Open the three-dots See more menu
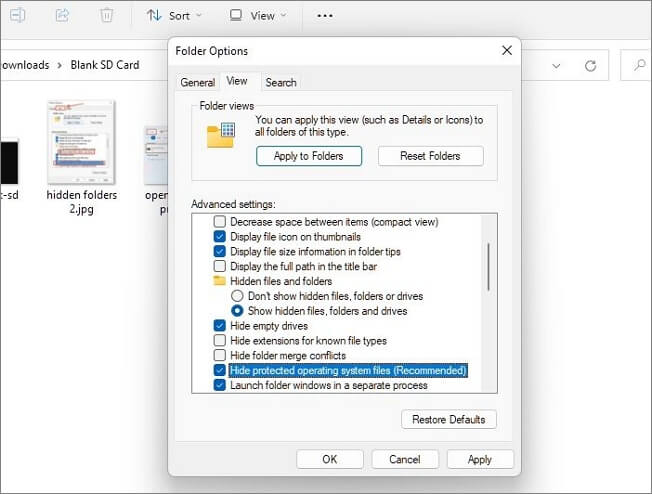The image size is (652, 494). click(x=325, y=16)
